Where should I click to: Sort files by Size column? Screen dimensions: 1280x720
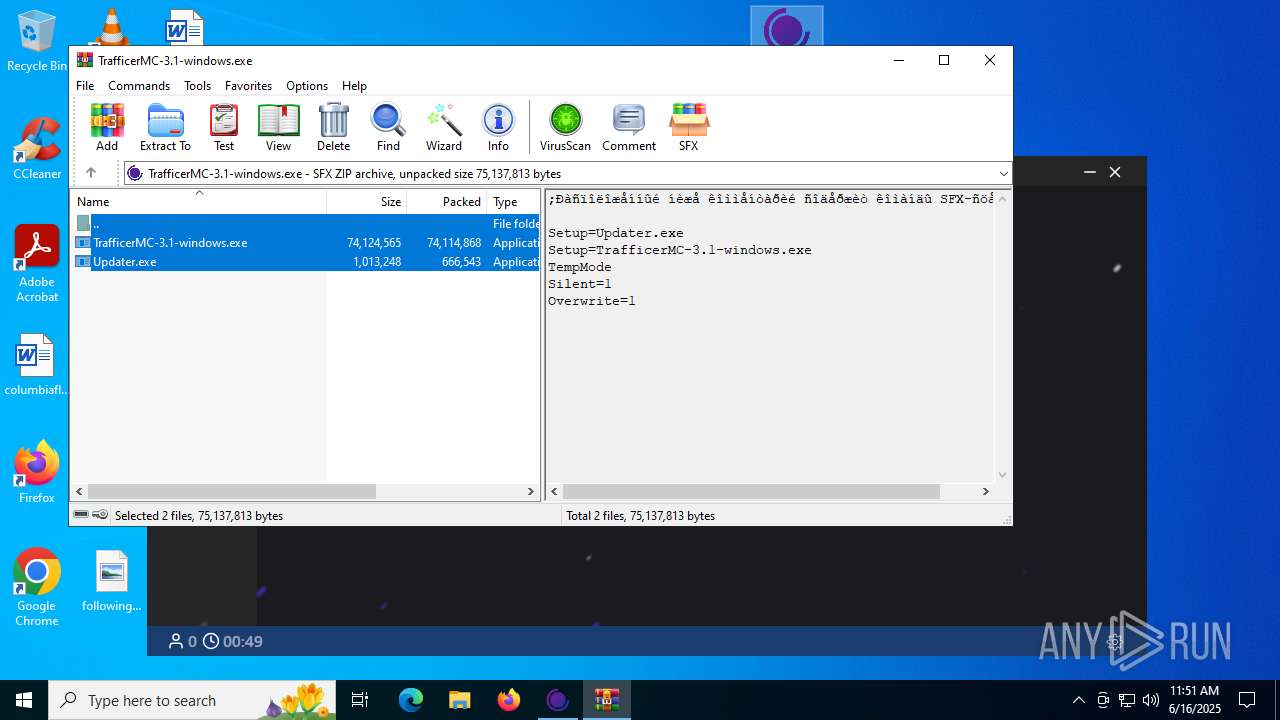tap(366, 202)
